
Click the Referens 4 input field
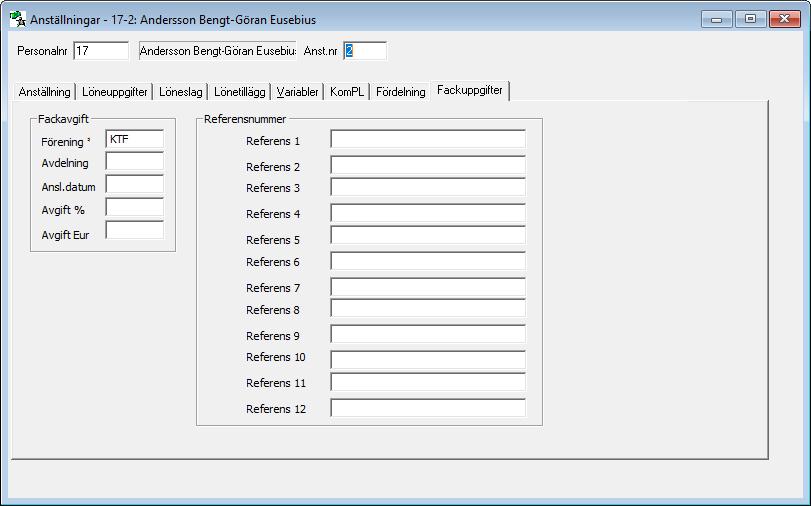(428, 213)
